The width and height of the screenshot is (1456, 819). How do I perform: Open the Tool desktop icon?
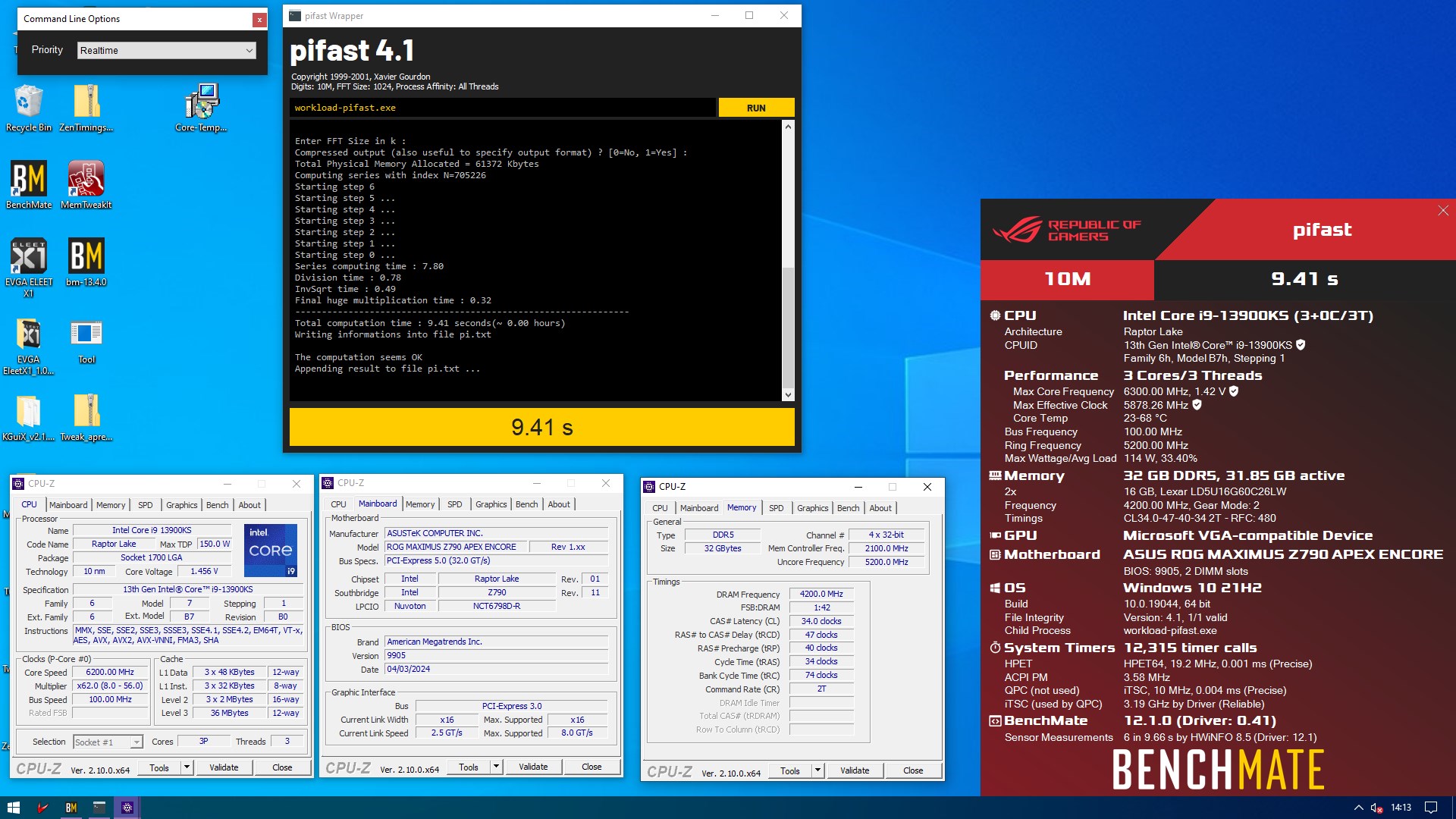point(86,341)
